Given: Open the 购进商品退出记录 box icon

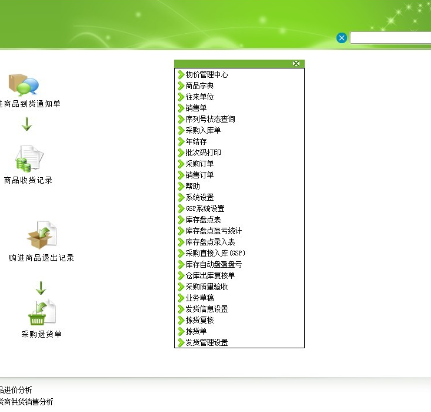Looking at the screenshot, I should pos(42,235).
